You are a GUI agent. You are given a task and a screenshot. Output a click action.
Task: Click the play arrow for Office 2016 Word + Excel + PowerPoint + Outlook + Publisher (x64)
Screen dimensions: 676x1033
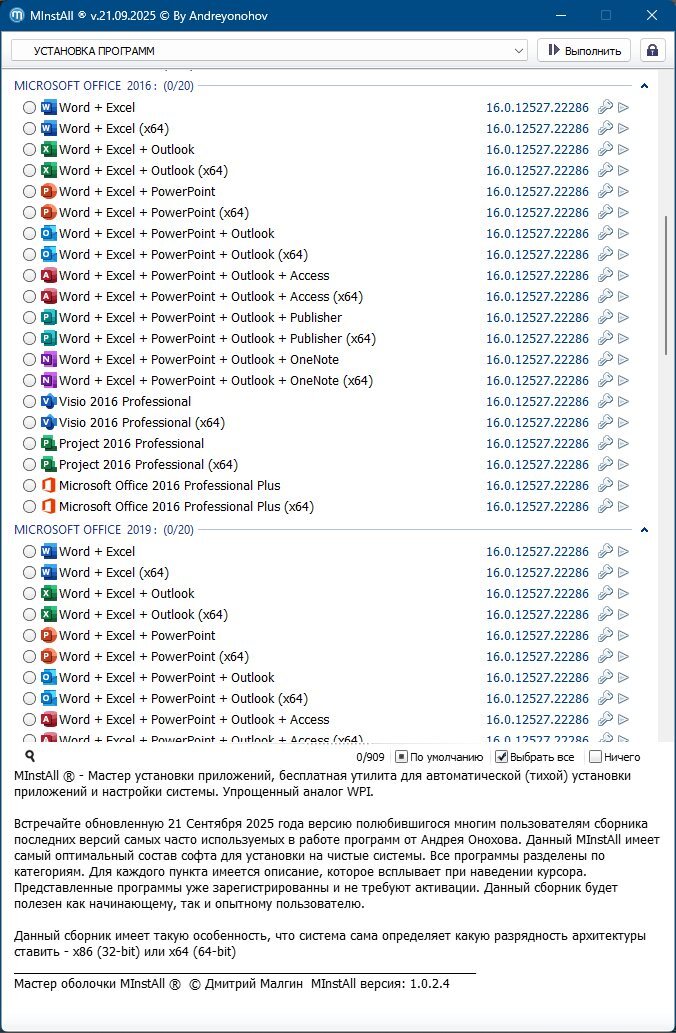(x=624, y=339)
